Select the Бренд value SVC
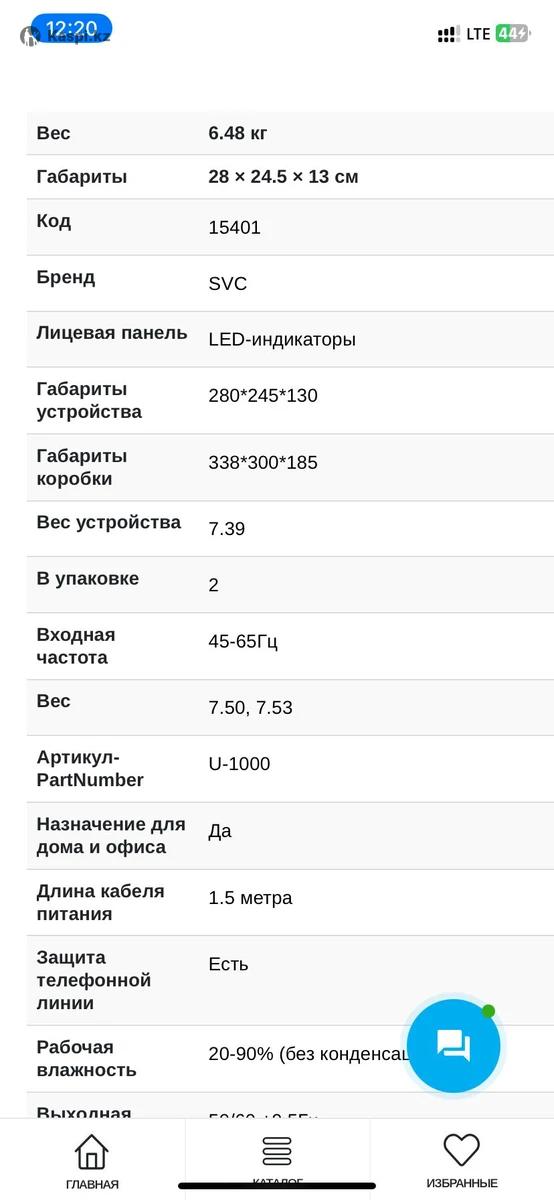Screen dimensions: 554x1200 [227, 284]
